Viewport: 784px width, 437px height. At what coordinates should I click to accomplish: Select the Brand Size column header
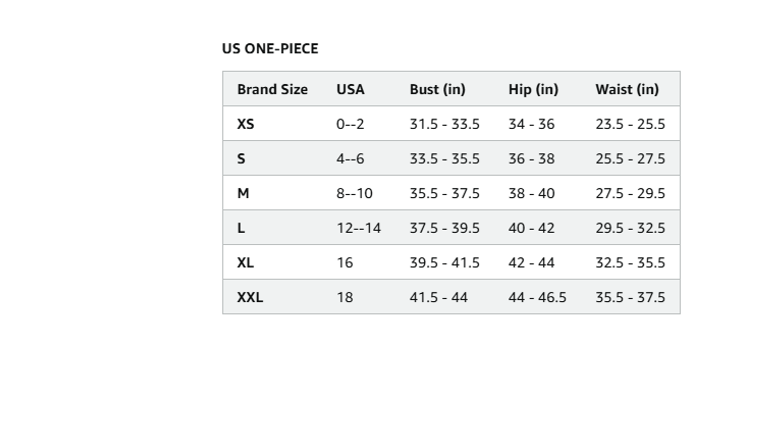(272, 90)
